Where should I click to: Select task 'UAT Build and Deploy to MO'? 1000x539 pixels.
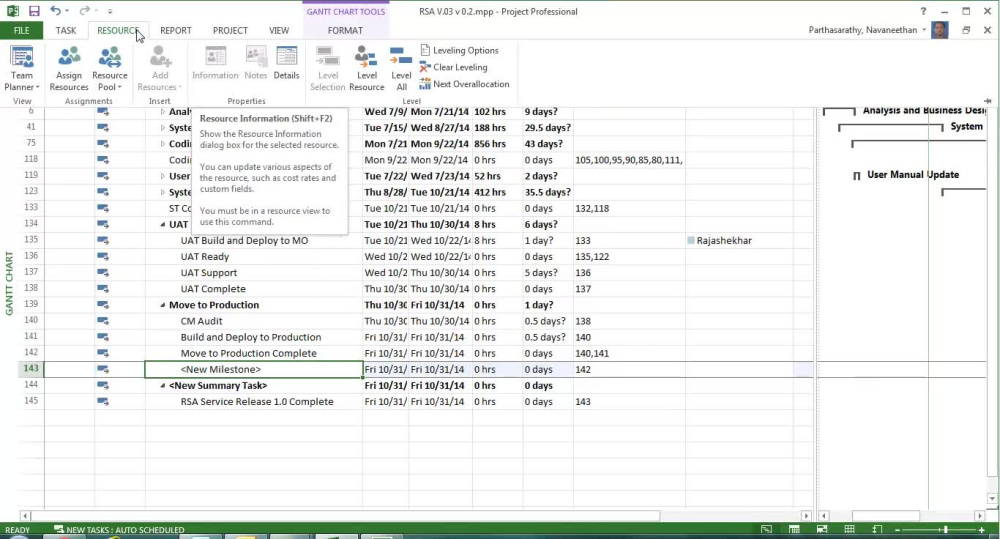coord(244,240)
